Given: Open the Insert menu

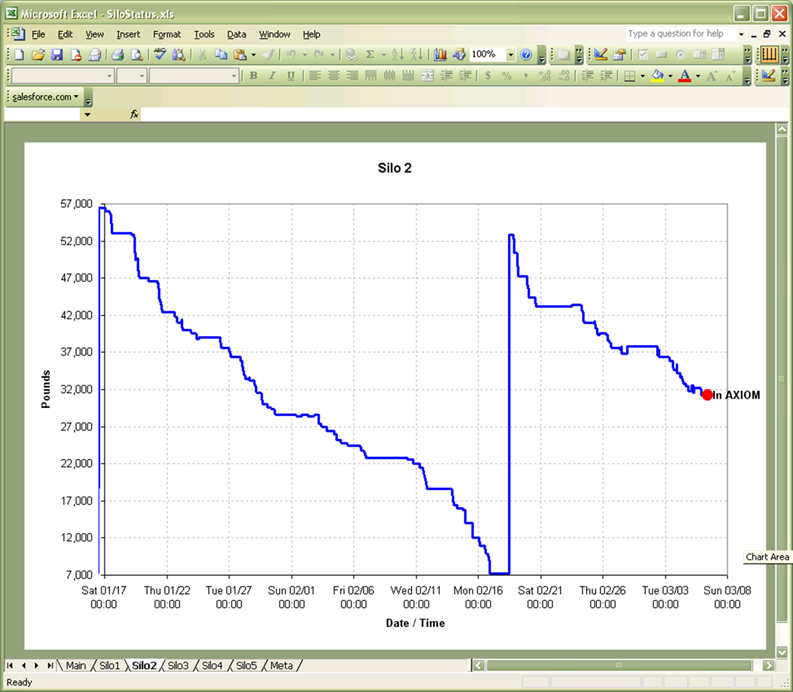Looking at the screenshot, I should point(128,34).
